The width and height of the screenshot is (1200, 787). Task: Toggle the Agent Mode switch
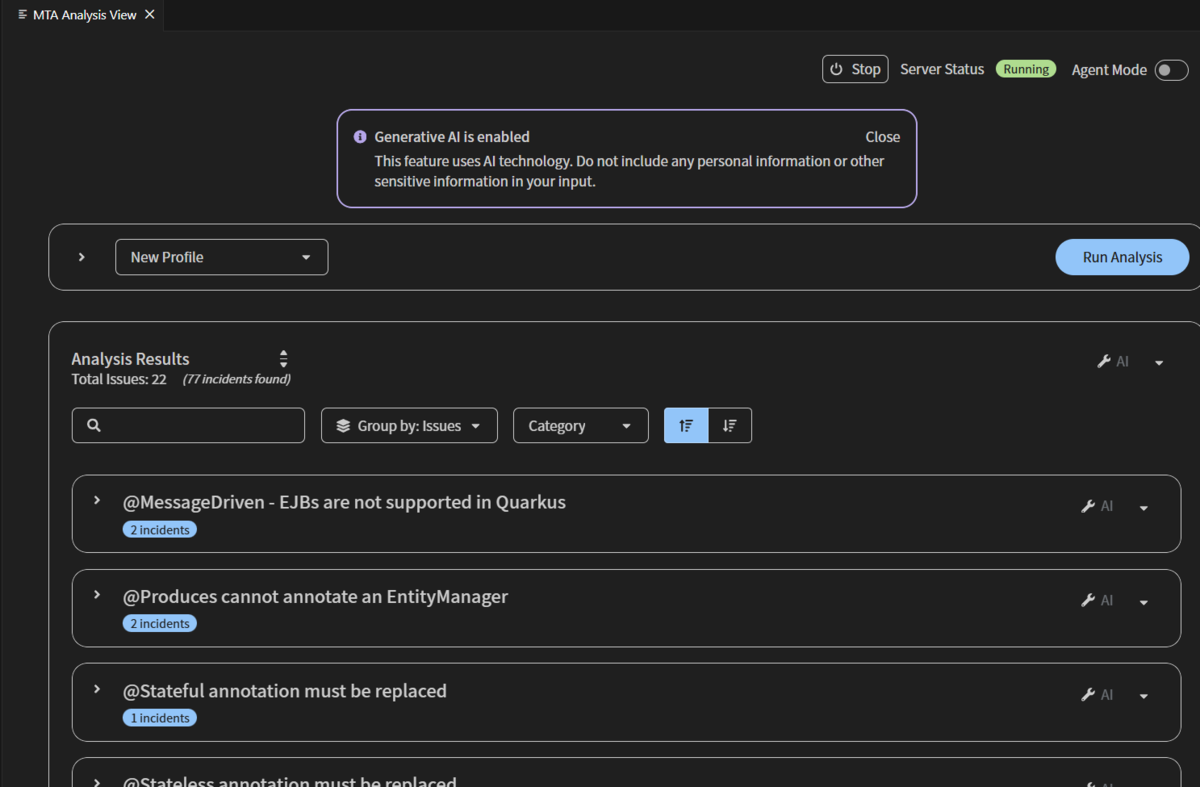pyautogui.click(x=1171, y=70)
